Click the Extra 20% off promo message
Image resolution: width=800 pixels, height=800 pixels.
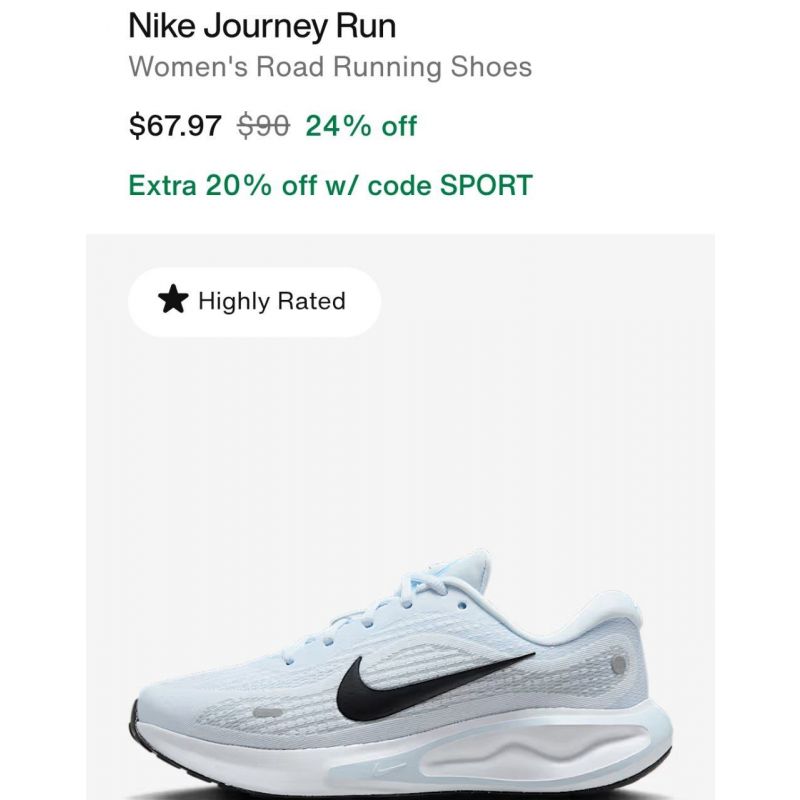pyautogui.click(x=330, y=185)
